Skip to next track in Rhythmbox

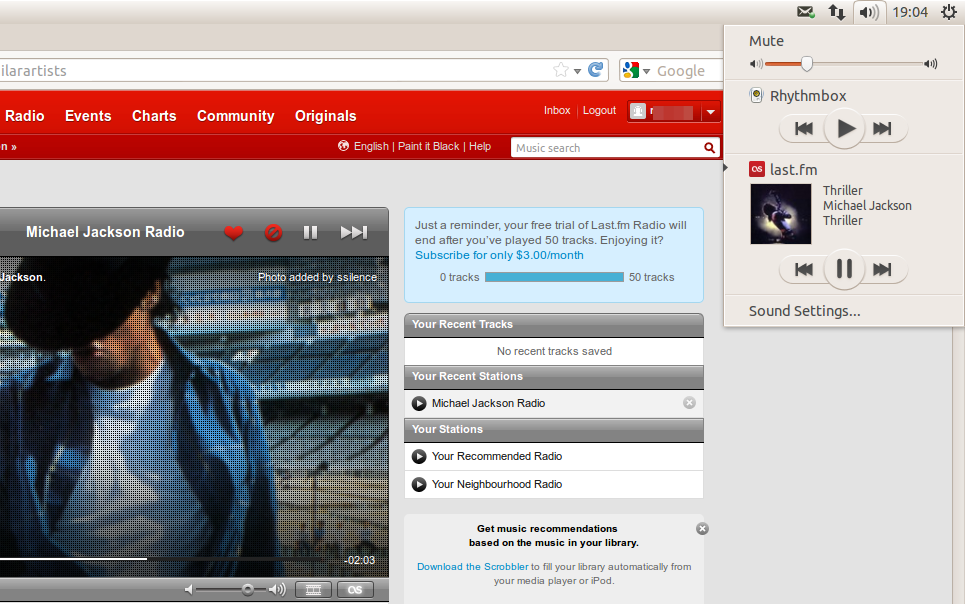[883, 128]
